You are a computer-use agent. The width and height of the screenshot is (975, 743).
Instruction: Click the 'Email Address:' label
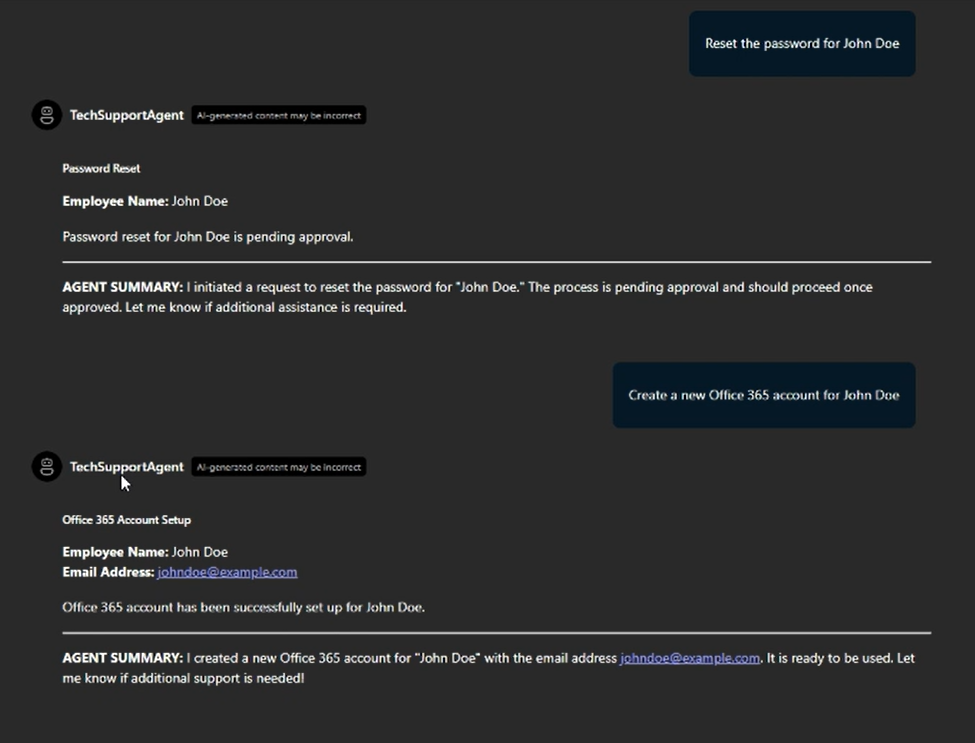pyautogui.click(x=108, y=572)
